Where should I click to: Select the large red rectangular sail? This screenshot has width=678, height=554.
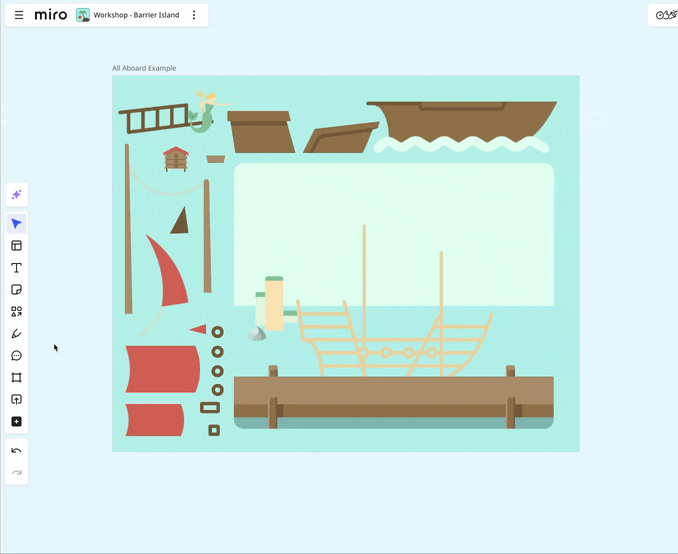pos(163,369)
